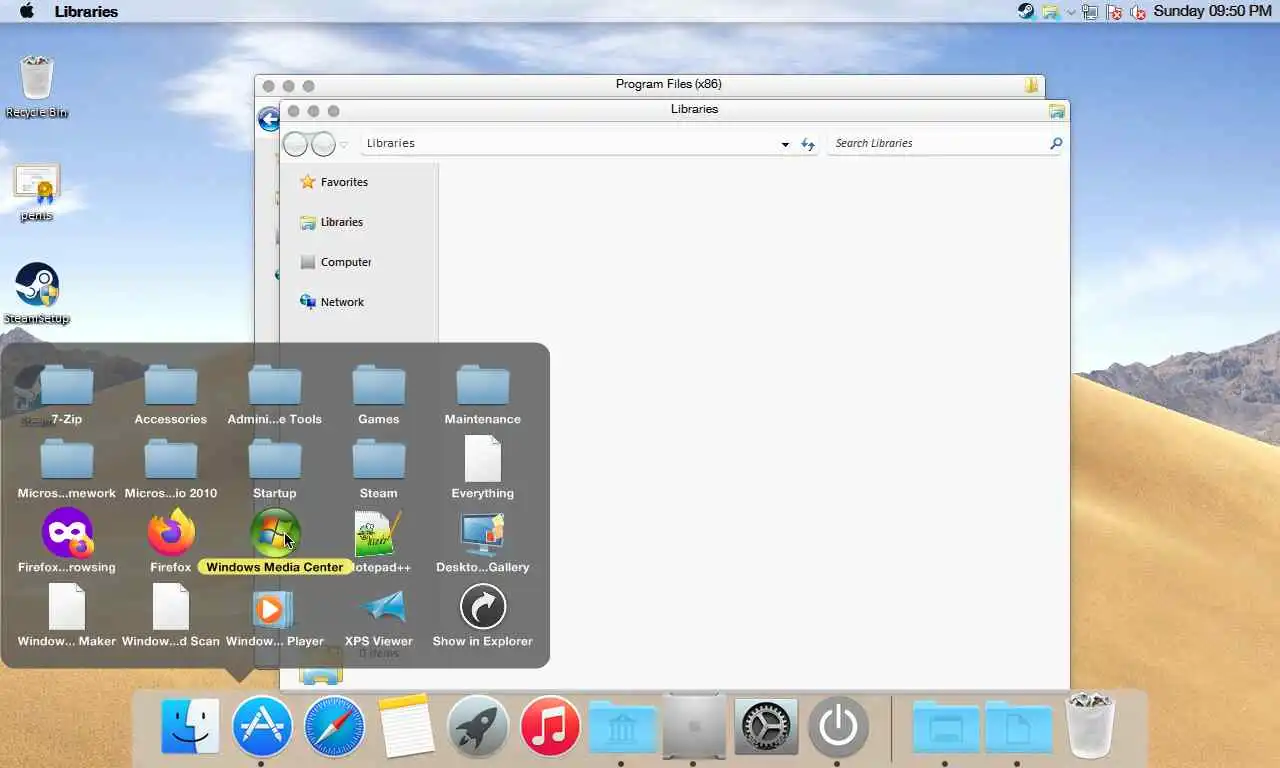Open the Microsoft Visual Studio 2010 folder
The height and width of the screenshot is (768, 1280).
click(x=171, y=470)
